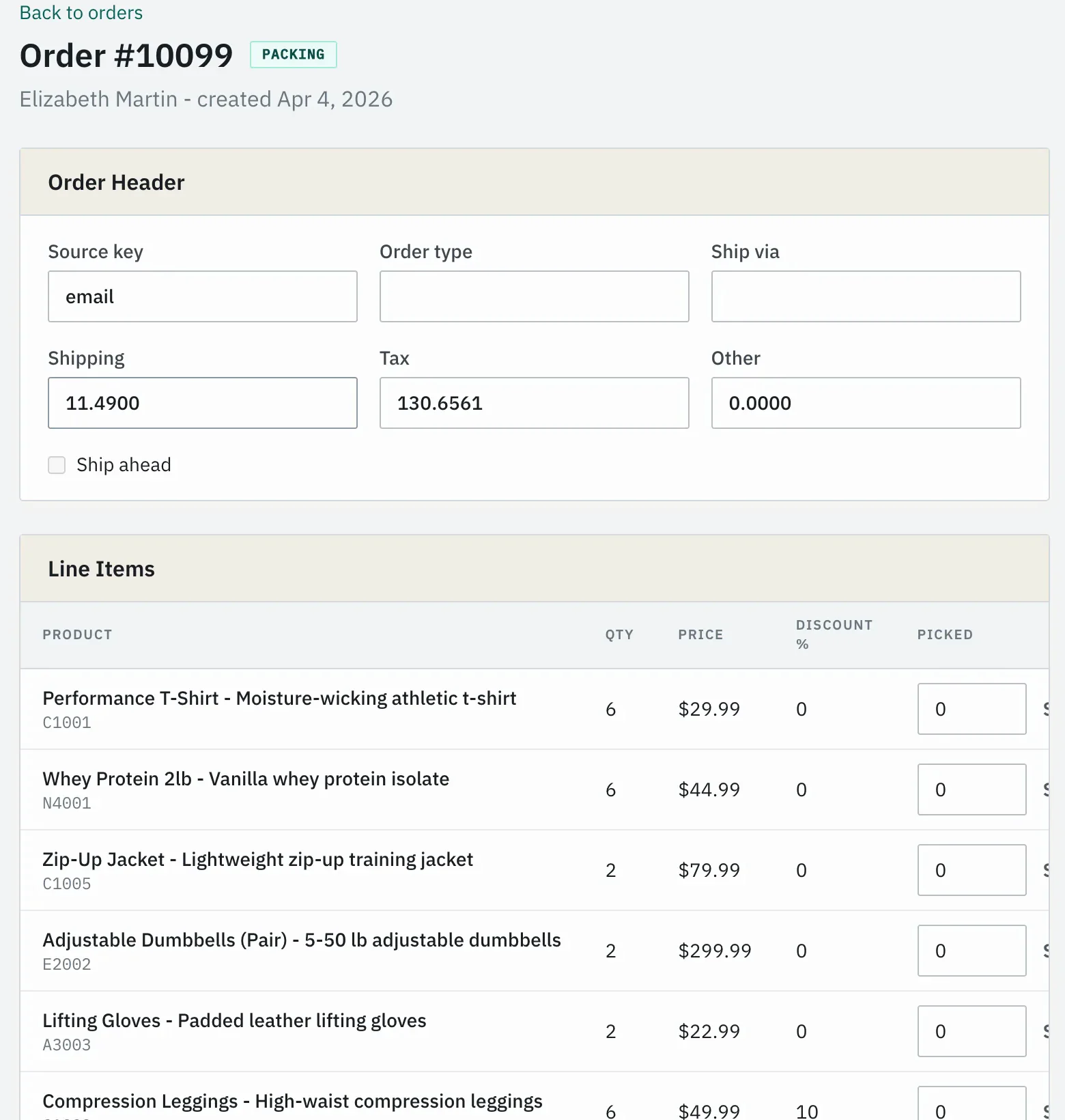Select the Ship via input box
The width and height of the screenshot is (1065, 1120).
(866, 296)
